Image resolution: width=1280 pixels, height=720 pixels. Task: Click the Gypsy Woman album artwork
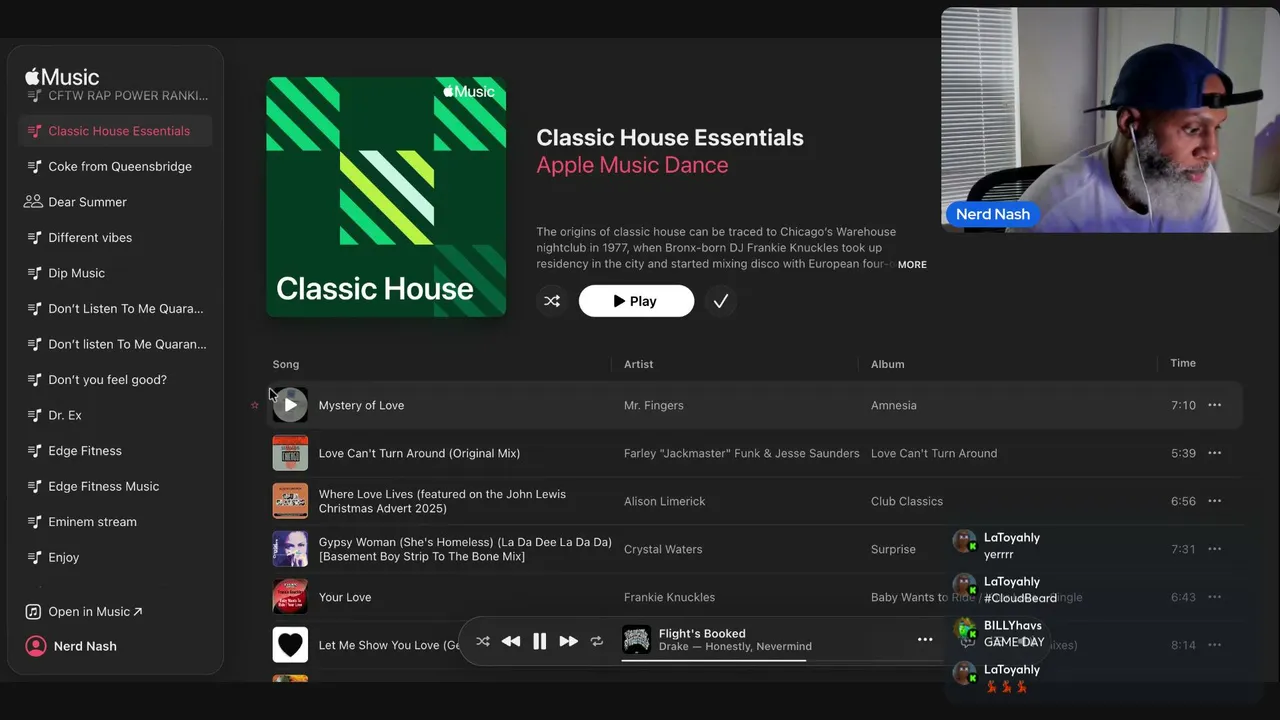(x=290, y=549)
